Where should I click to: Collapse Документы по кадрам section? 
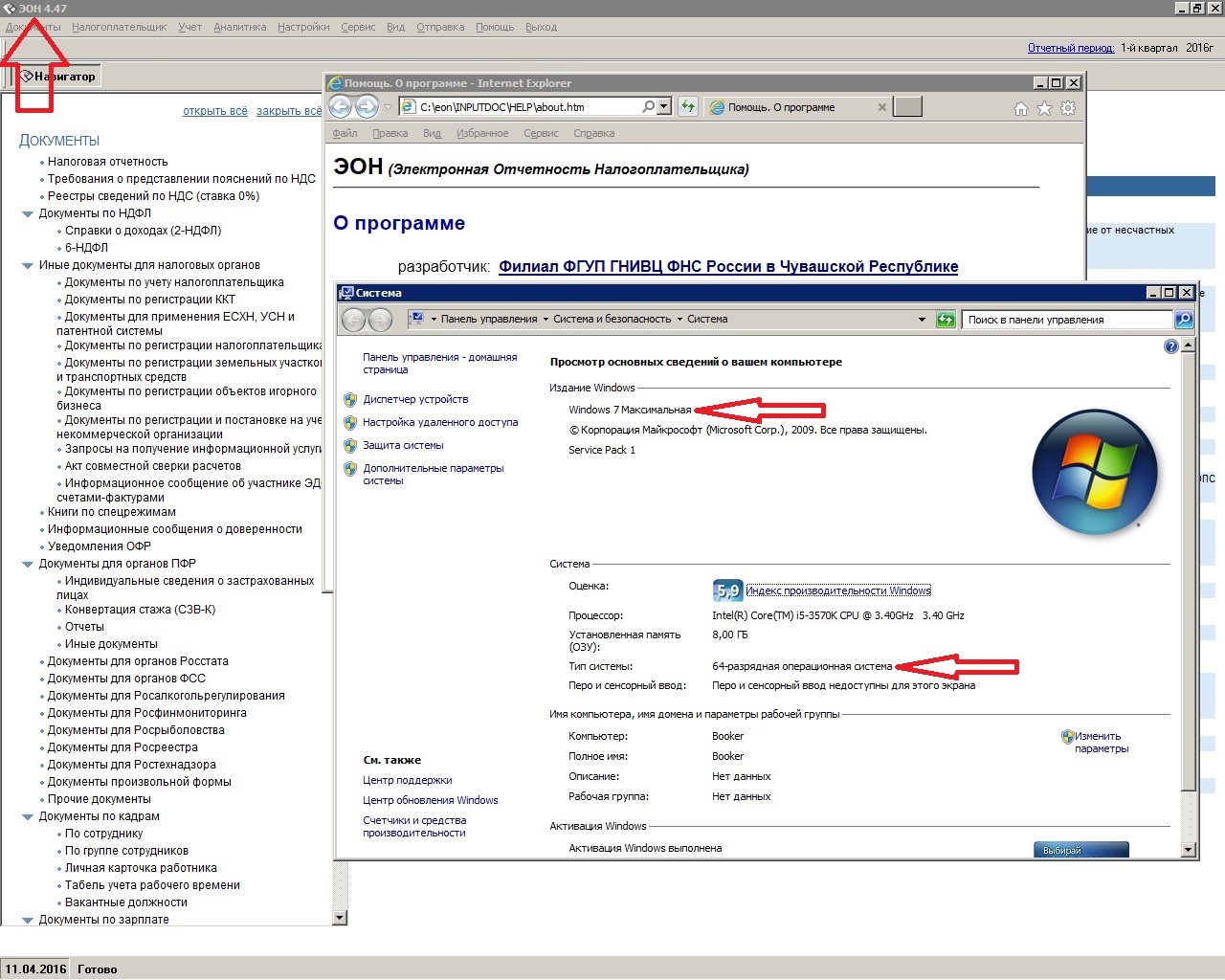(x=28, y=817)
